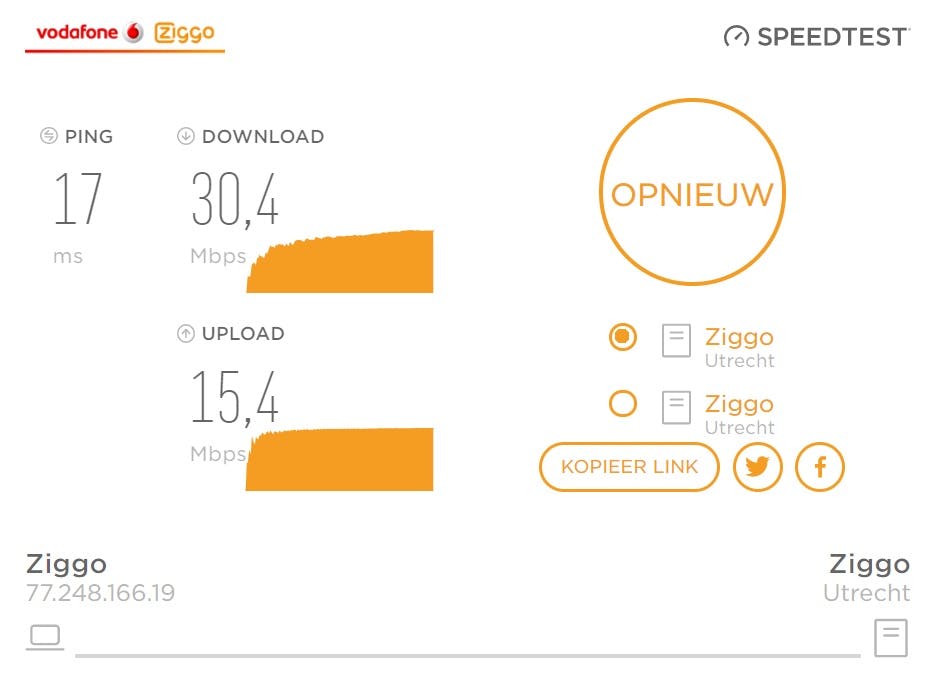The image size is (950, 686).
Task: Click the upload arrow icon next to UPLOAD
Action: pyautogui.click(x=186, y=333)
